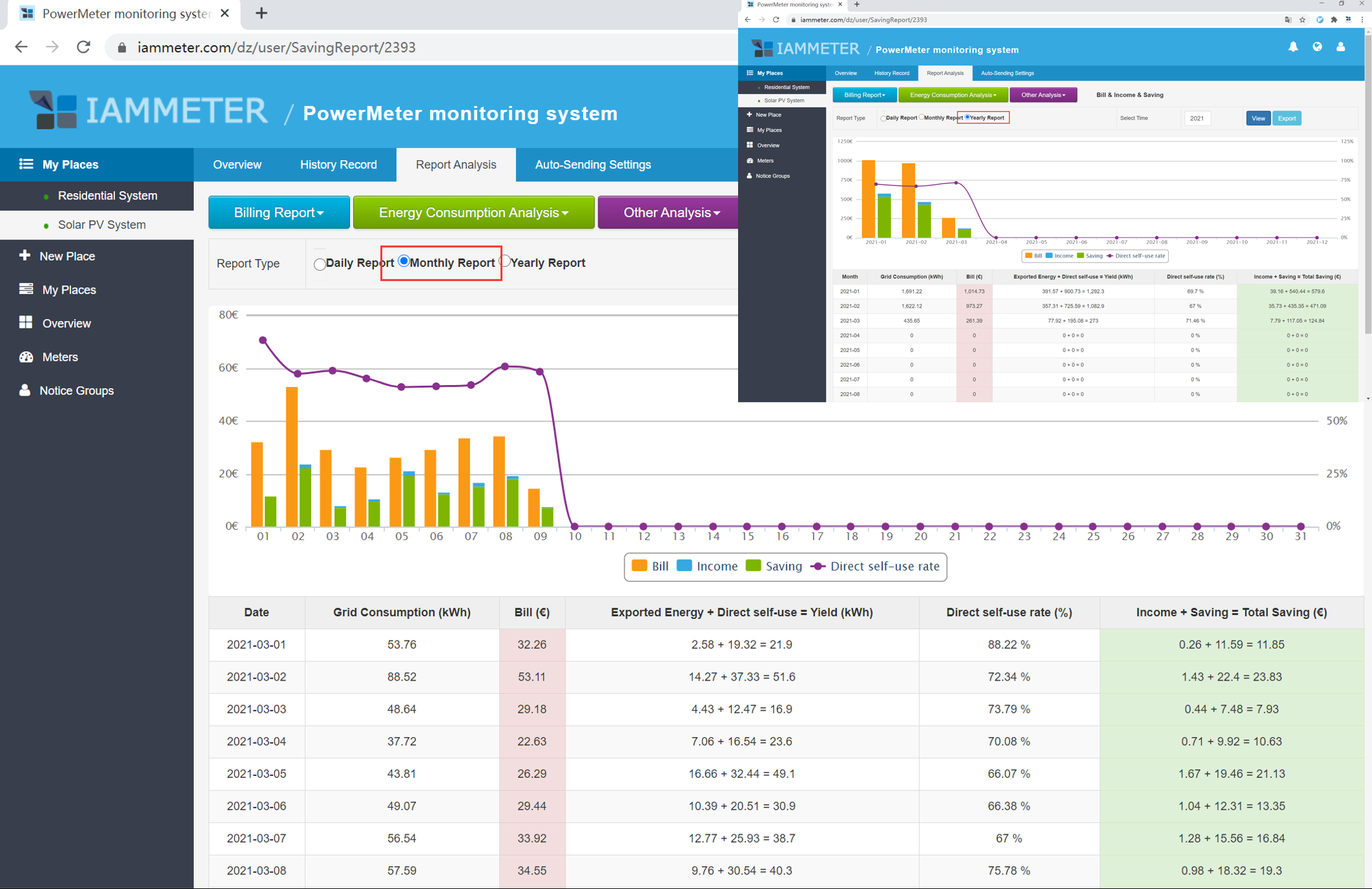Click the reload icon in the larger browser

(x=83, y=47)
